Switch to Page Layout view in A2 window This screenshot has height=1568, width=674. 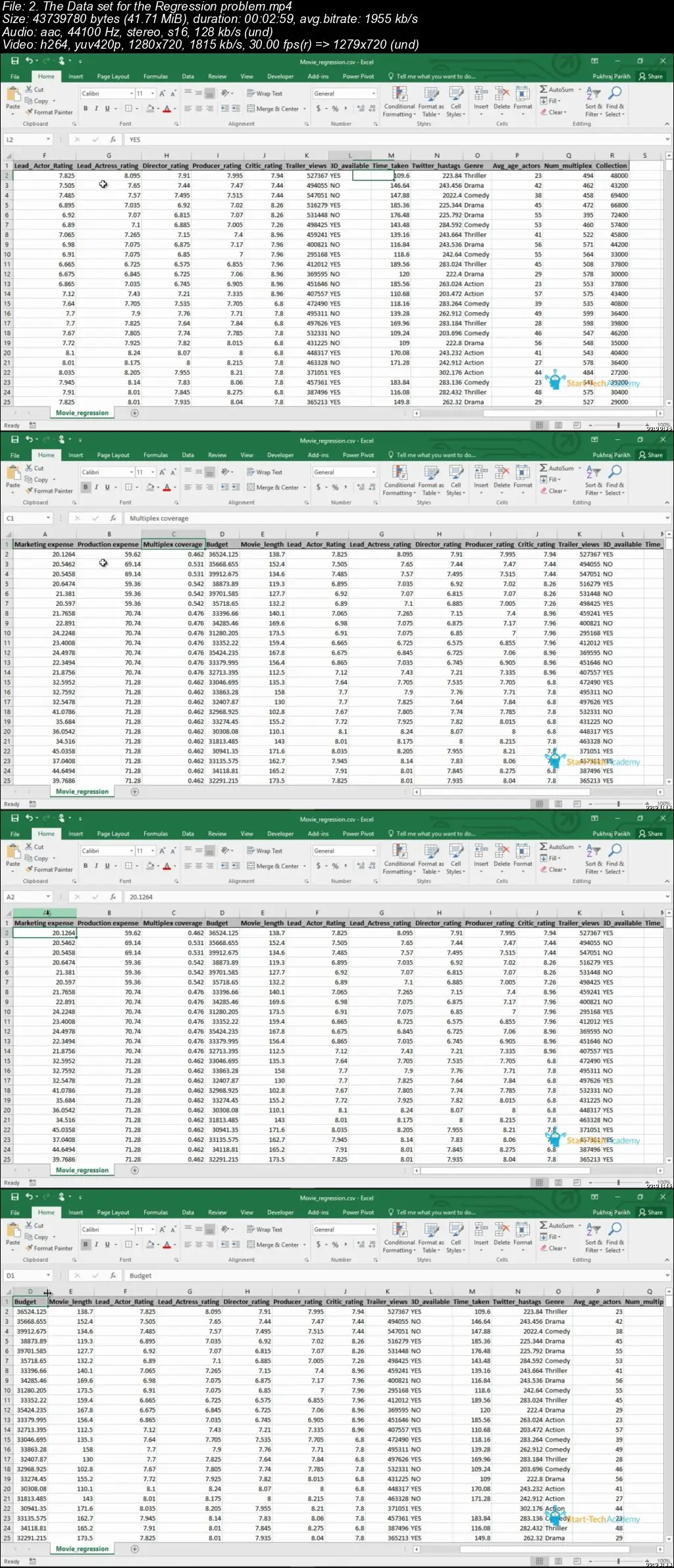click(558, 1183)
